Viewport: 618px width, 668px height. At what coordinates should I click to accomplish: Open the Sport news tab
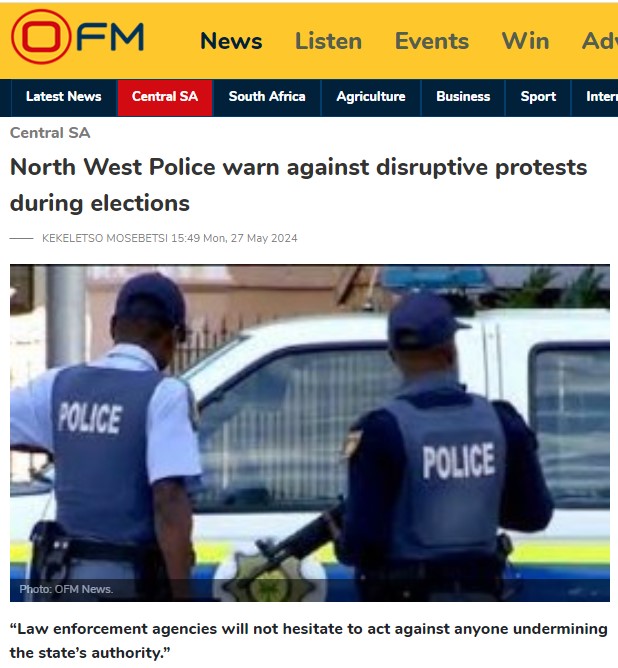click(x=538, y=97)
